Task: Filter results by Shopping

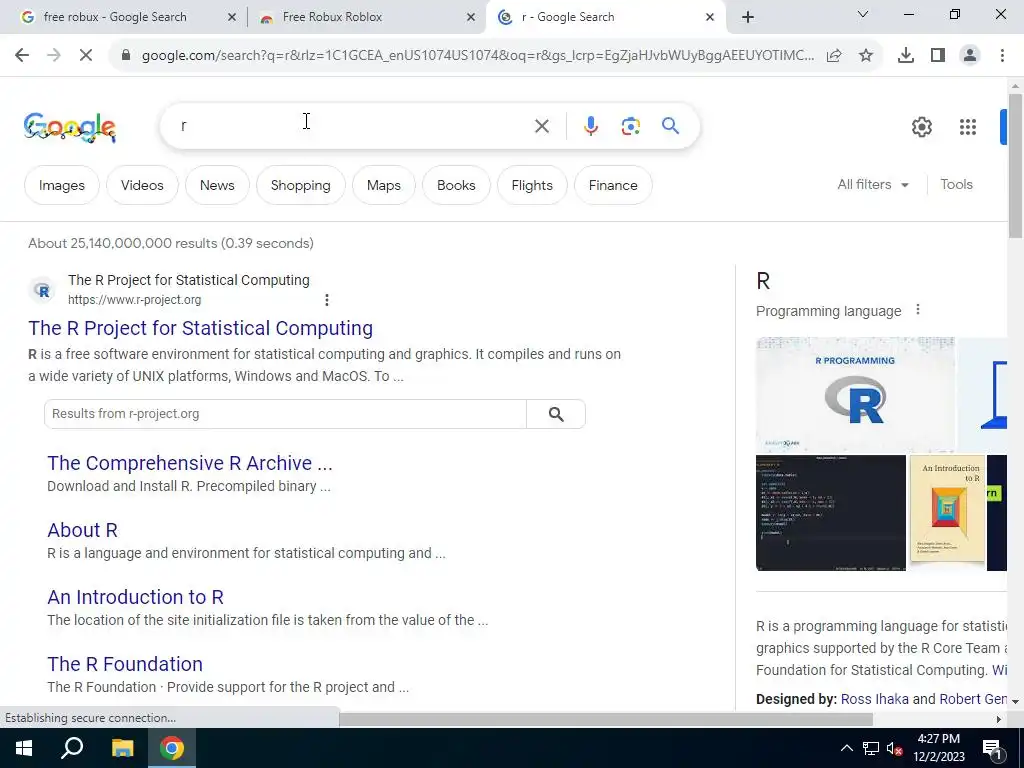Action: coord(300,185)
